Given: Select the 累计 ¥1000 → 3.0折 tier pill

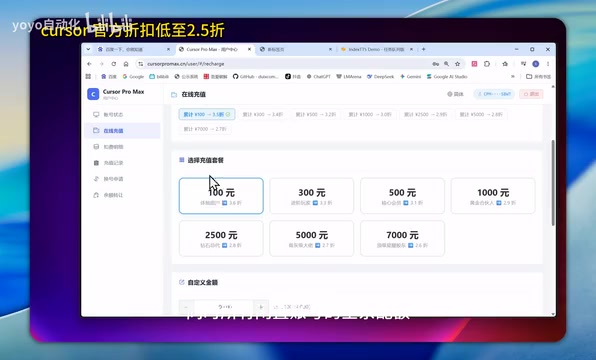Looking at the screenshot, I should click(x=370, y=114).
